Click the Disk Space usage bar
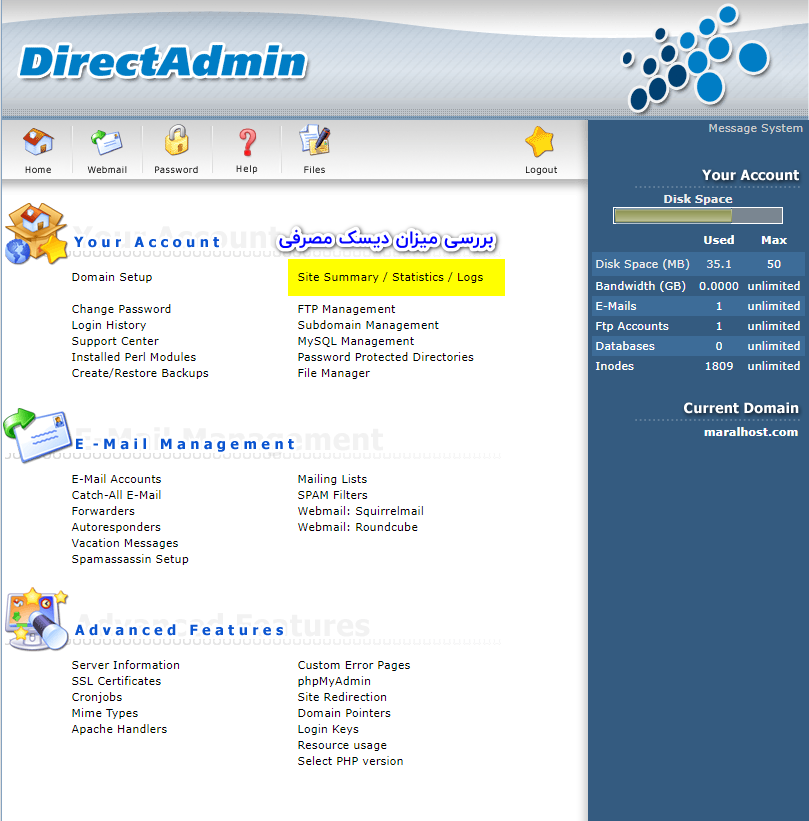Viewport: 809px width, 821px height. [697, 215]
